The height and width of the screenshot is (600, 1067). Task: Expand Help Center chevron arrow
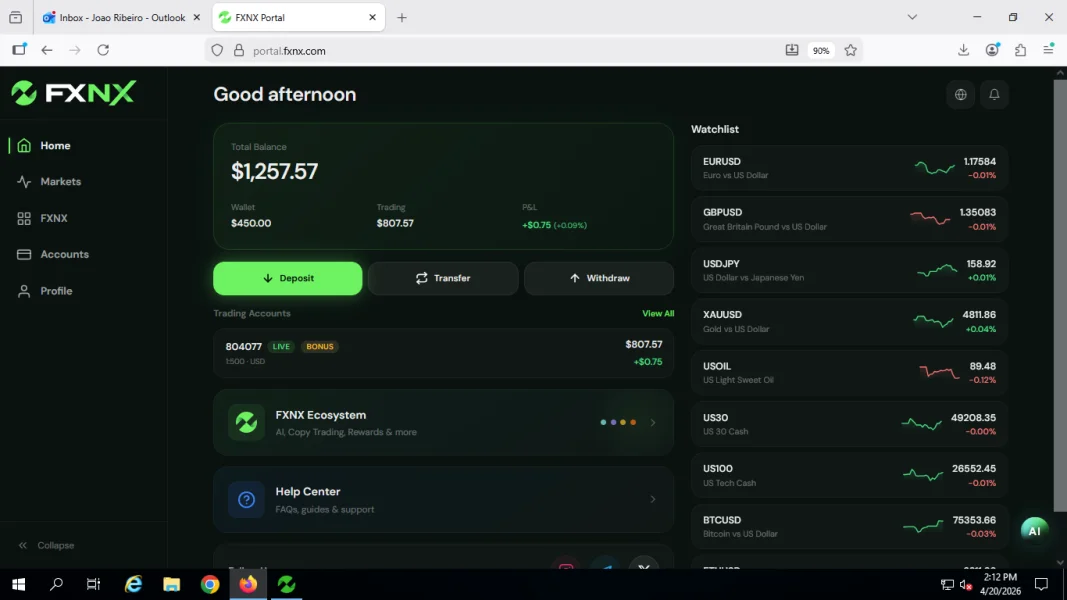(653, 499)
